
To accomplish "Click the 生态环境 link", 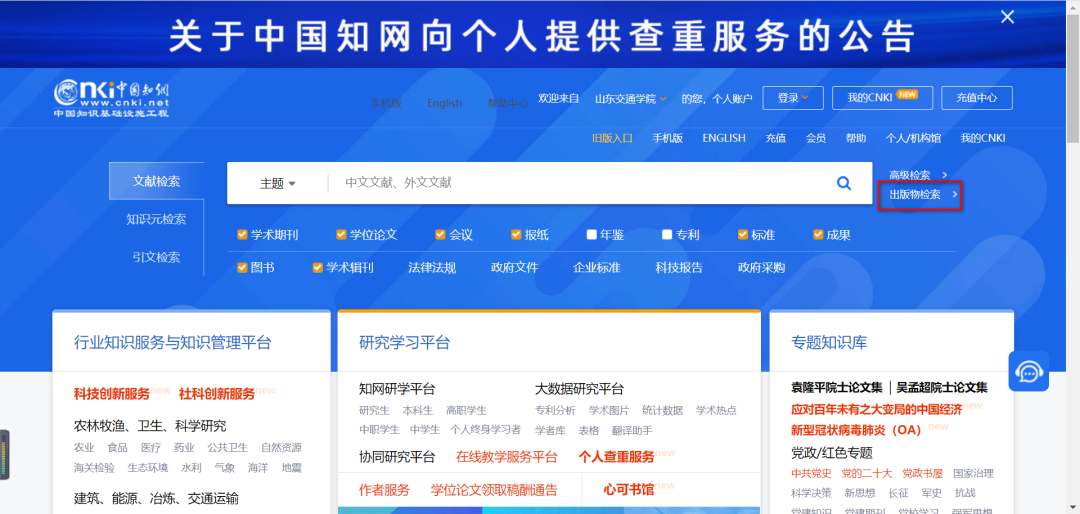I will [147, 468].
